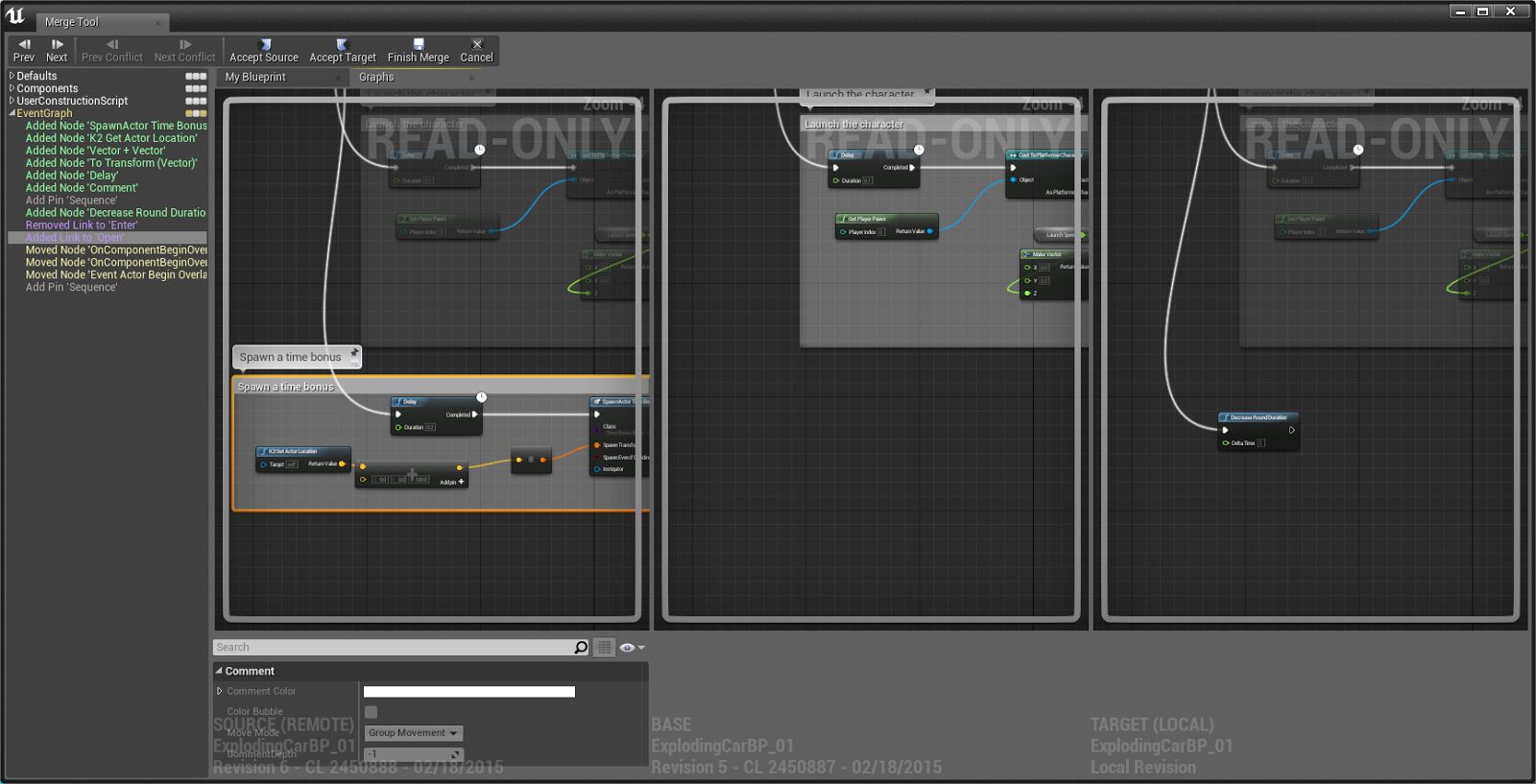The width and height of the screenshot is (1536, 784).
Task: Click the white Comment Color swatch
Action: pos(469,692)
